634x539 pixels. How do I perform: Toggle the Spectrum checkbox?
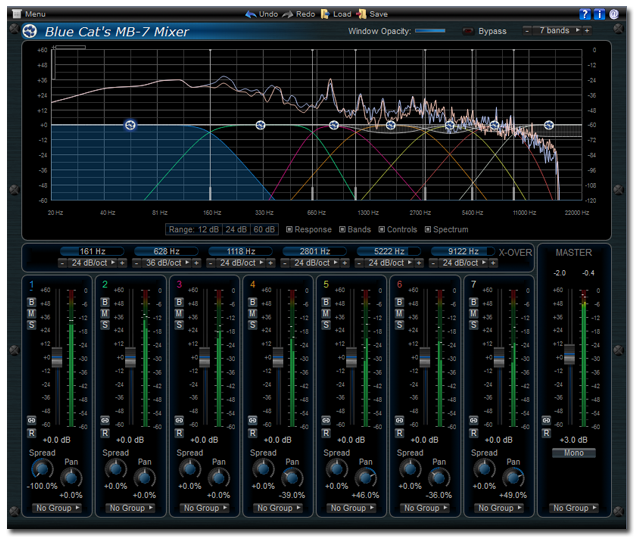pyautogui.click(x=428, y=230)
